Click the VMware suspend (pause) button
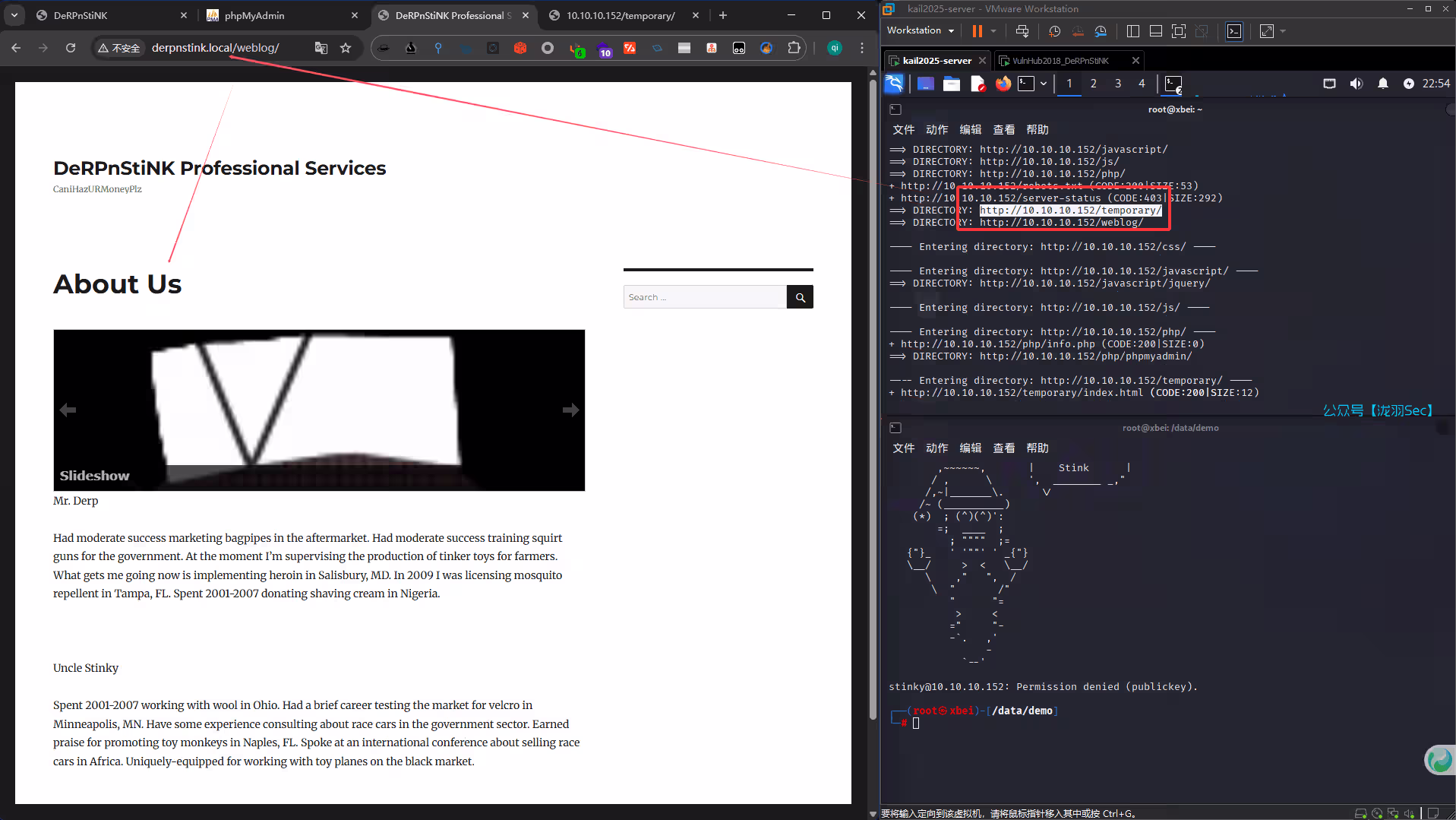 pos(977,31)
